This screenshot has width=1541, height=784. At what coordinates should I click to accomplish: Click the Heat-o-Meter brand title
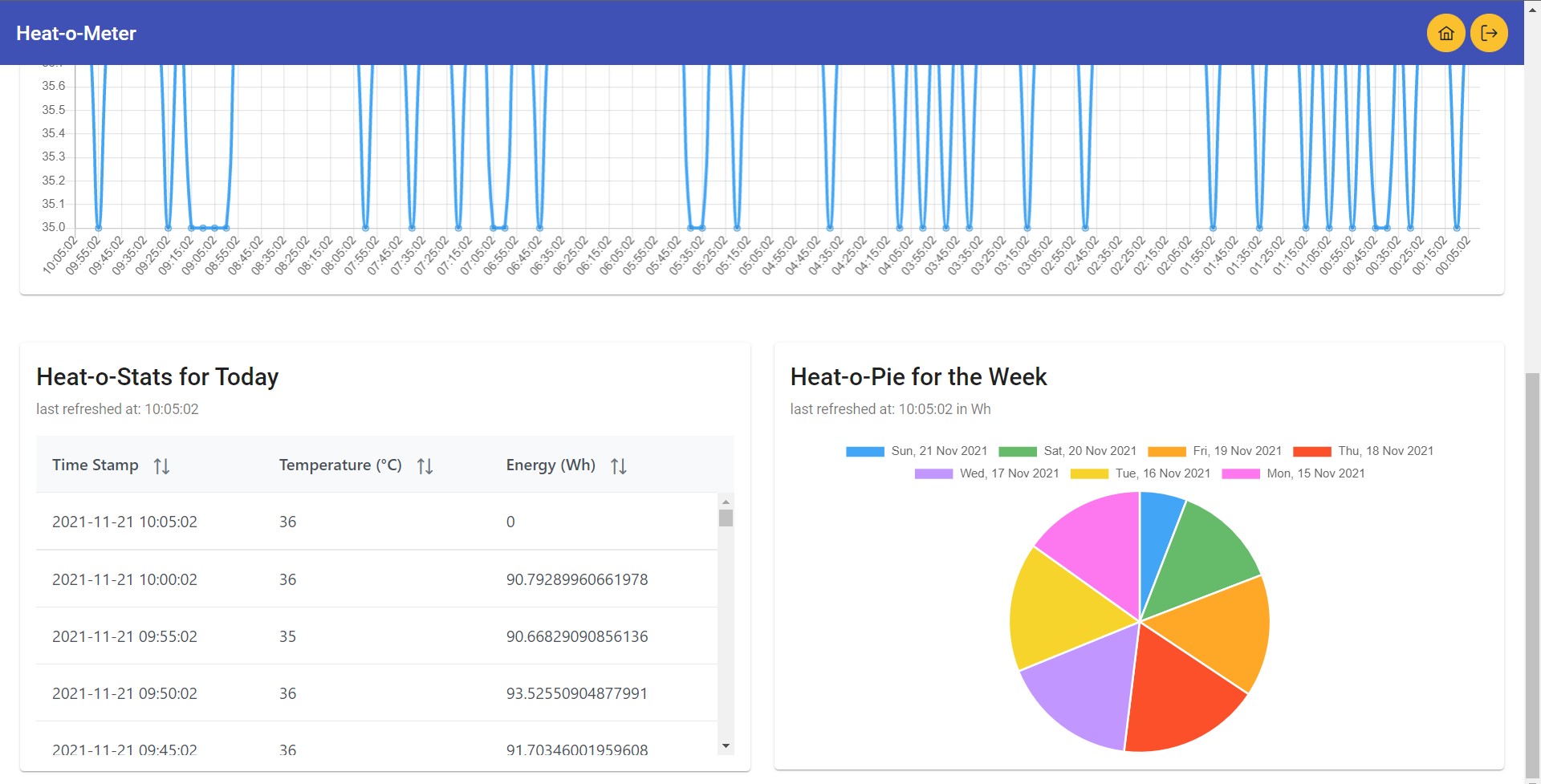click(77, 33)
